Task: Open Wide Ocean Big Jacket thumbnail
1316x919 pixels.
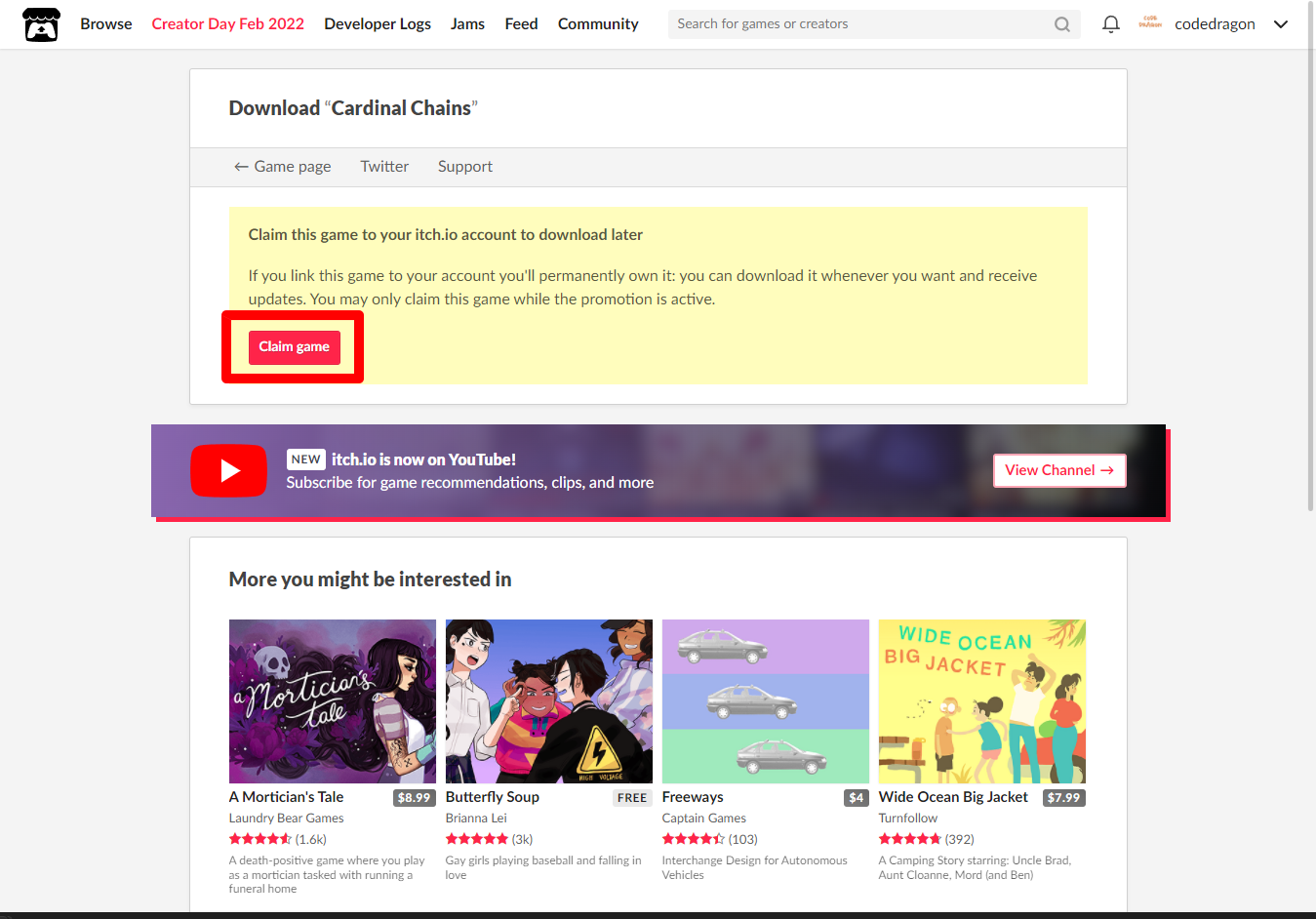Action: 982,701
